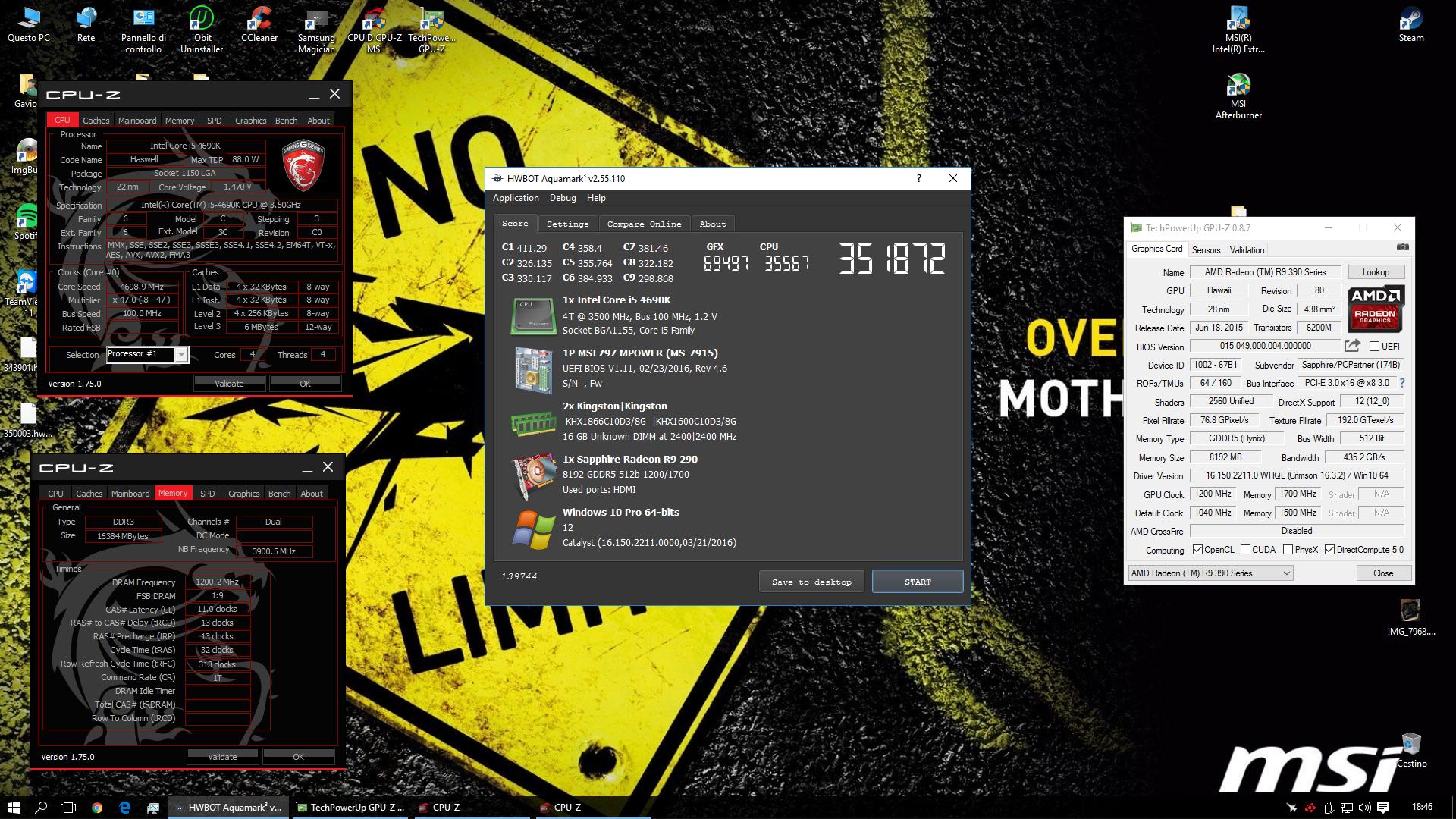Switch to Validation tab in GPU-Z
This screenshot has width=1456, height=819.
tap(1247, 250)
